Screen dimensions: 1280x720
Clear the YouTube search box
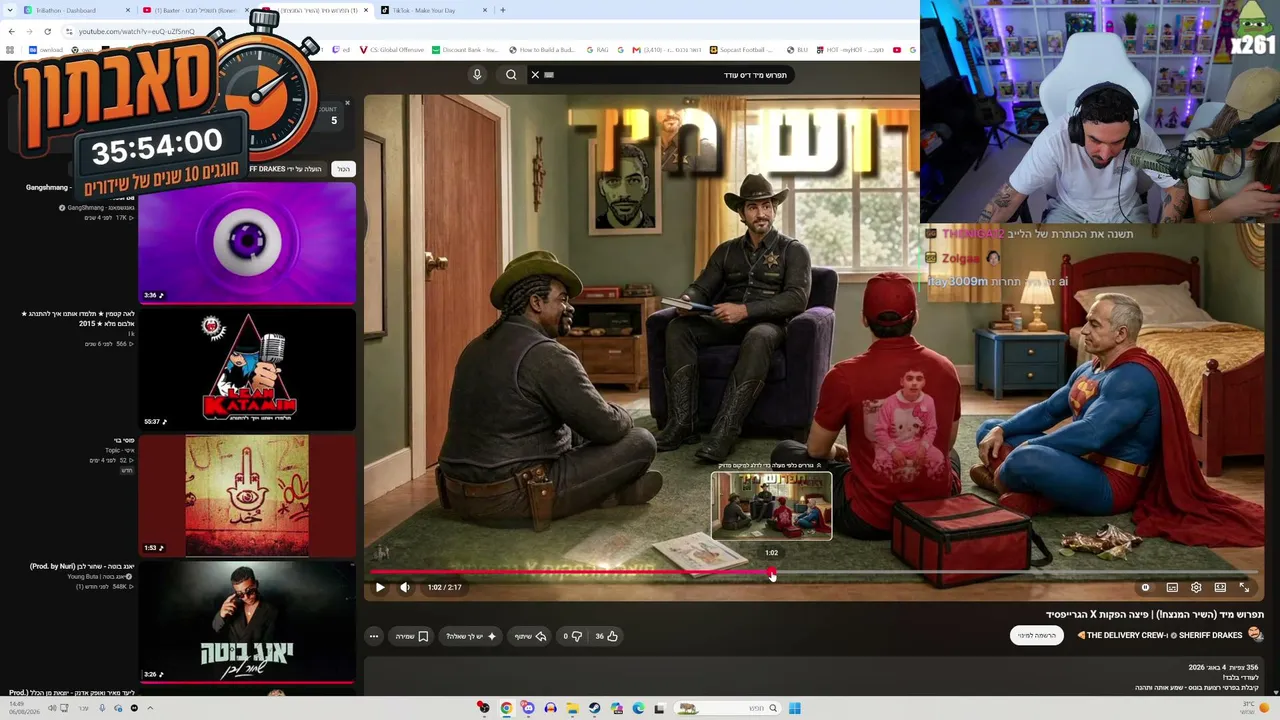(x=535, y=75)
